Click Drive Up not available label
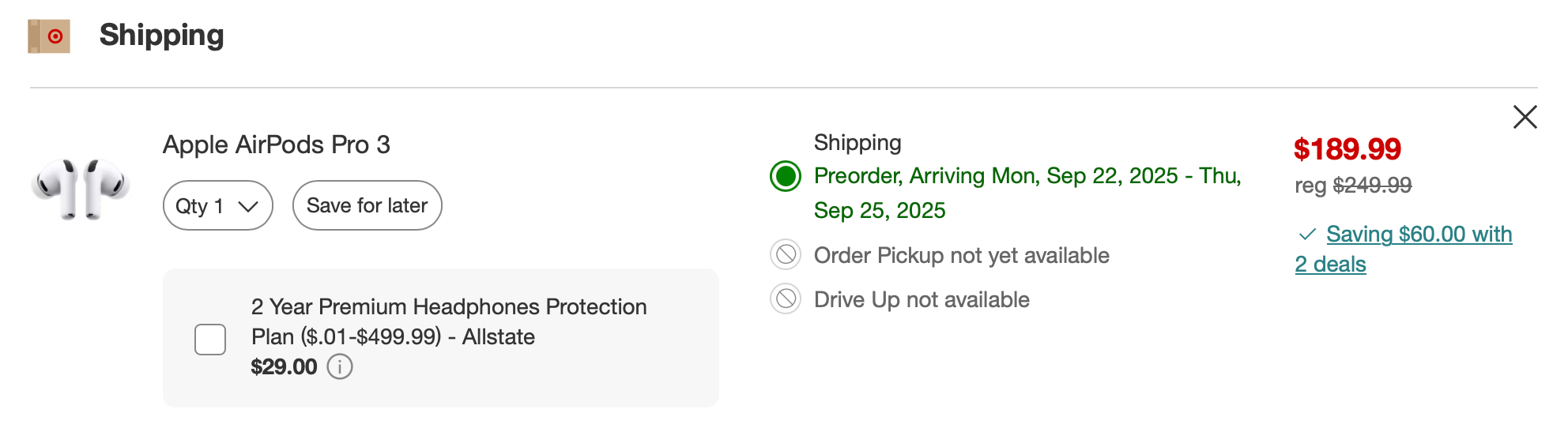This screenshot has width=1568, height=428. pyautogui.click(x=922, y=300)
